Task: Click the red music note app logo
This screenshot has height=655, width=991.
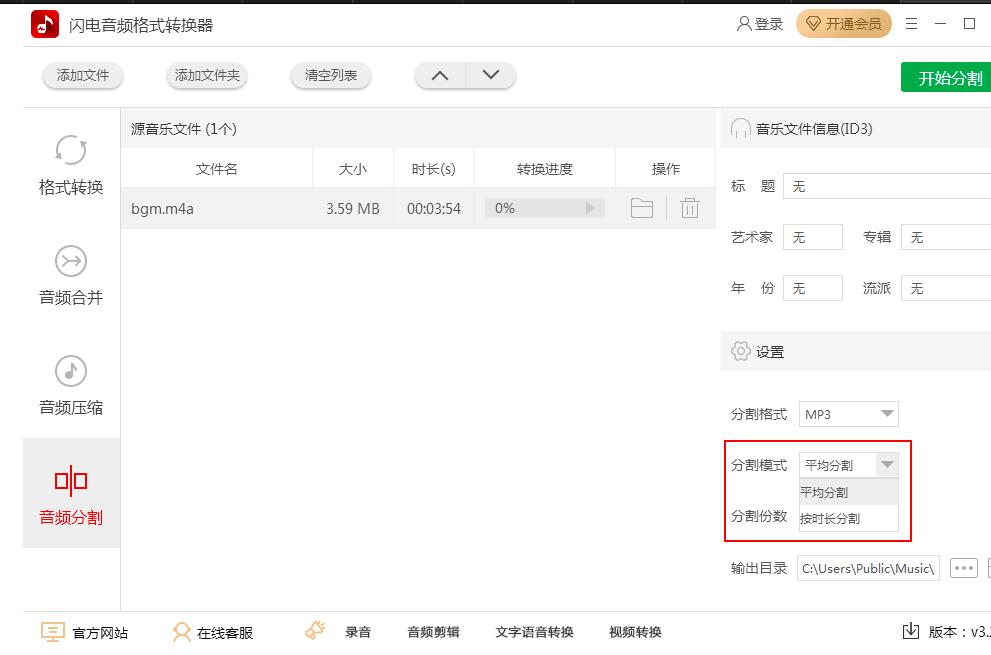Action: (45, 25)
